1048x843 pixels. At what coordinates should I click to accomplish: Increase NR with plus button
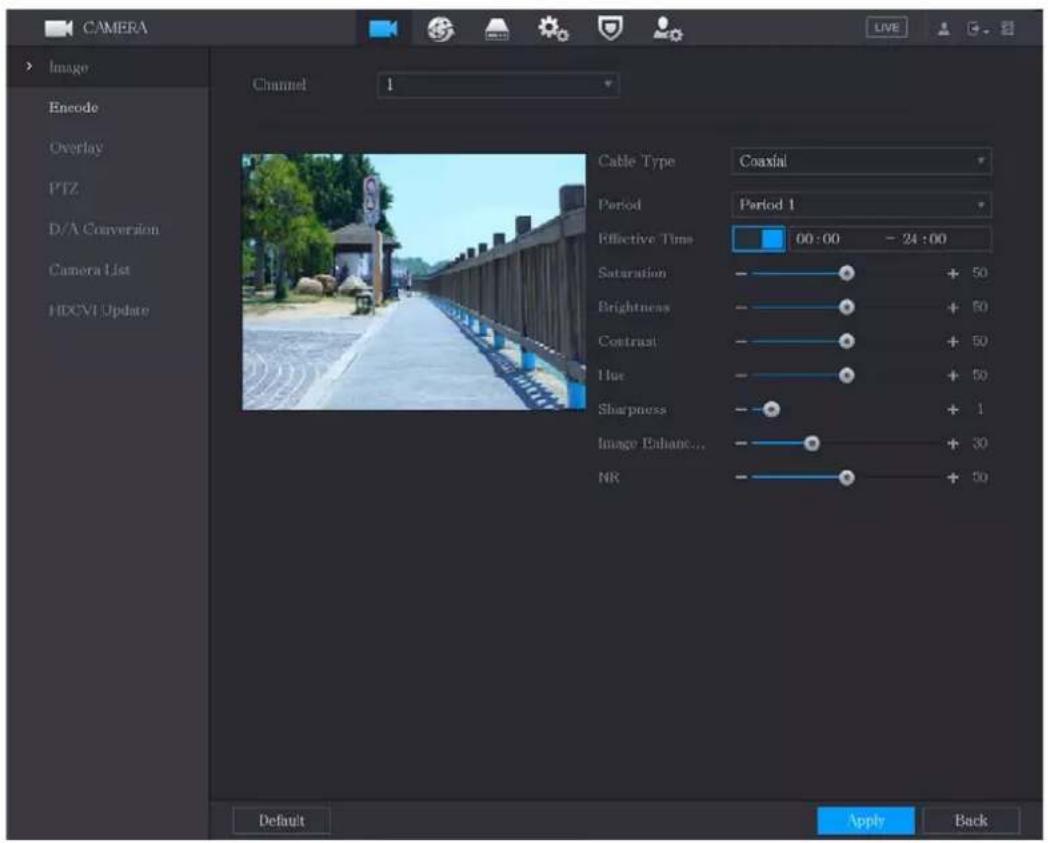tap(952, 478)
